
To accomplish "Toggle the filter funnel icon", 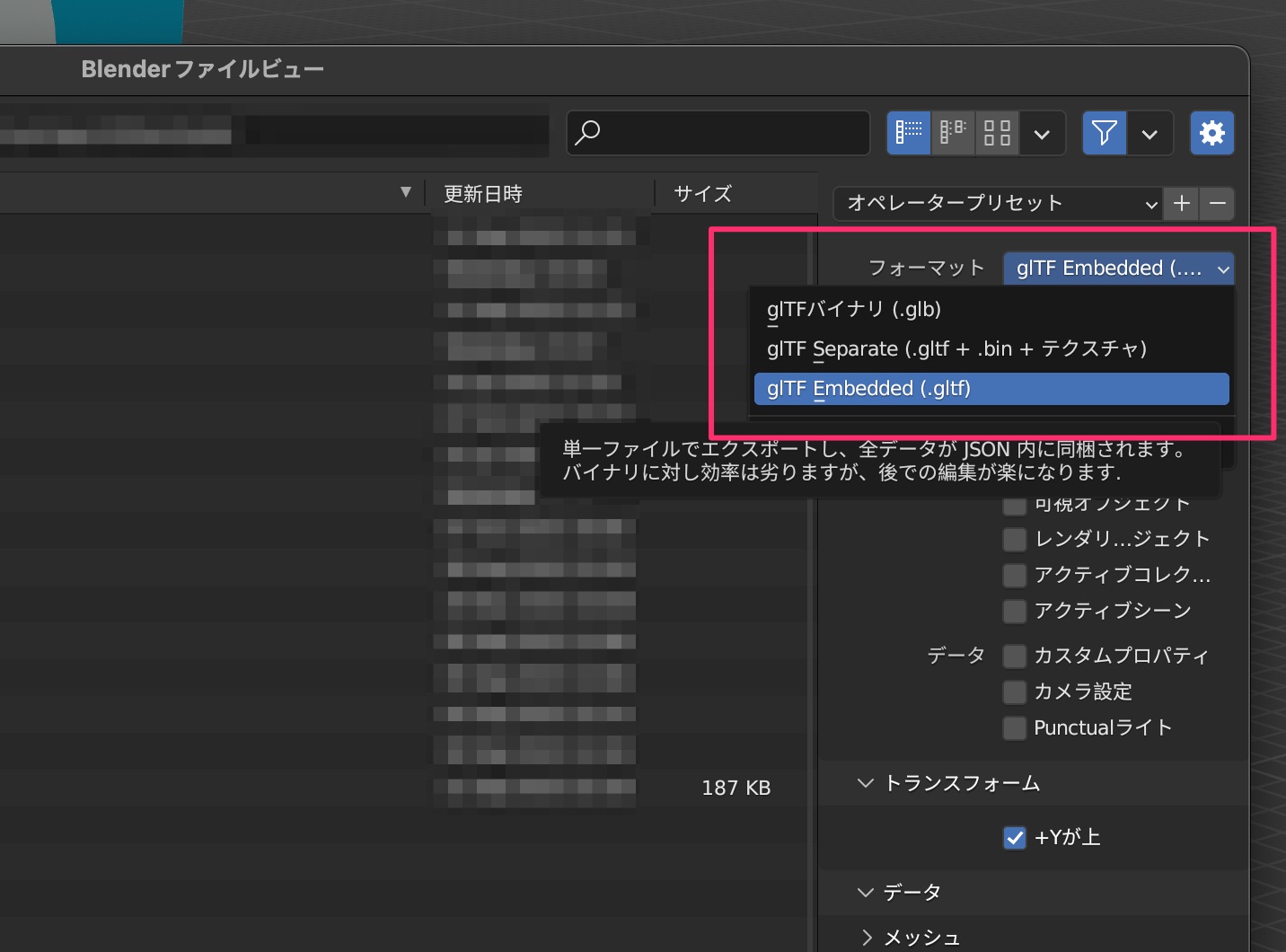I will [1104, 132].
